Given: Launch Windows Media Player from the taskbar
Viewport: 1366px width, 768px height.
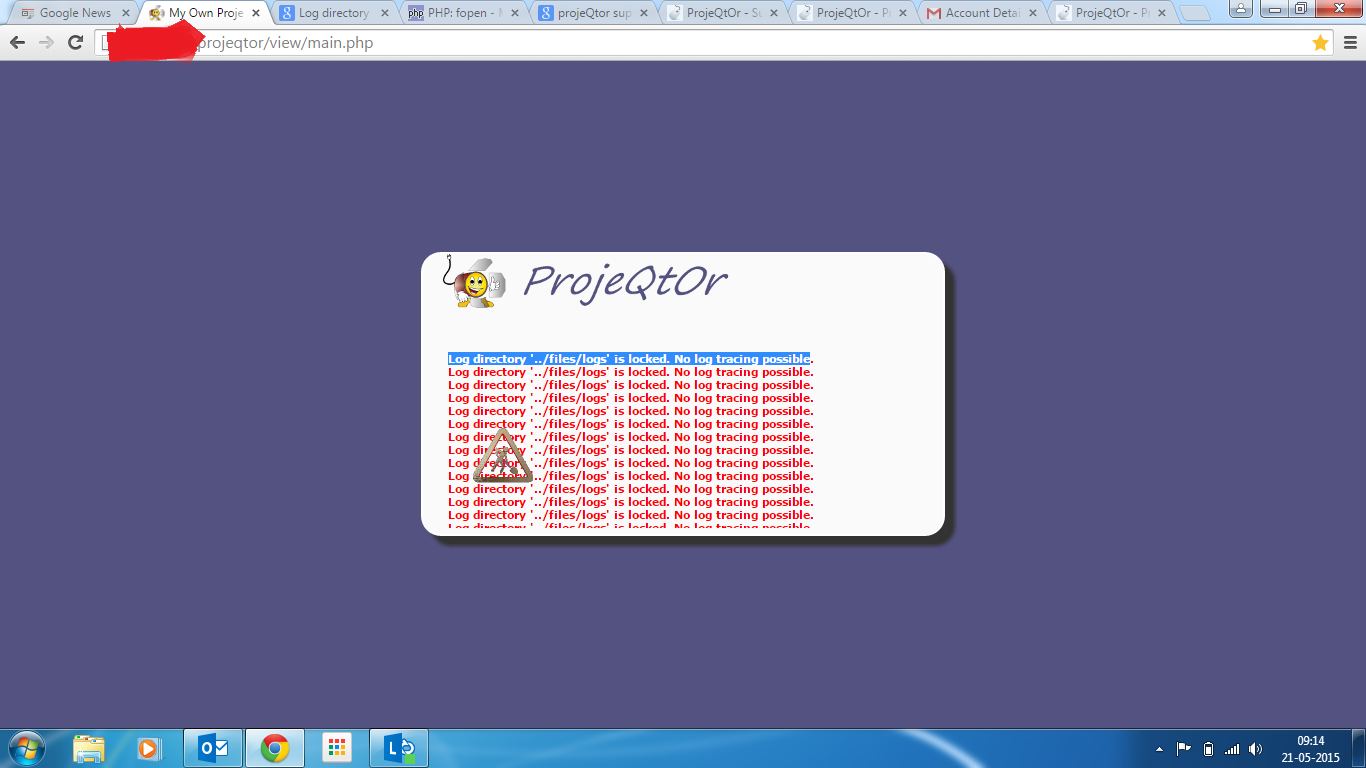Looking at the screenshot, I should pyautogui.click(x=147, y=748).
